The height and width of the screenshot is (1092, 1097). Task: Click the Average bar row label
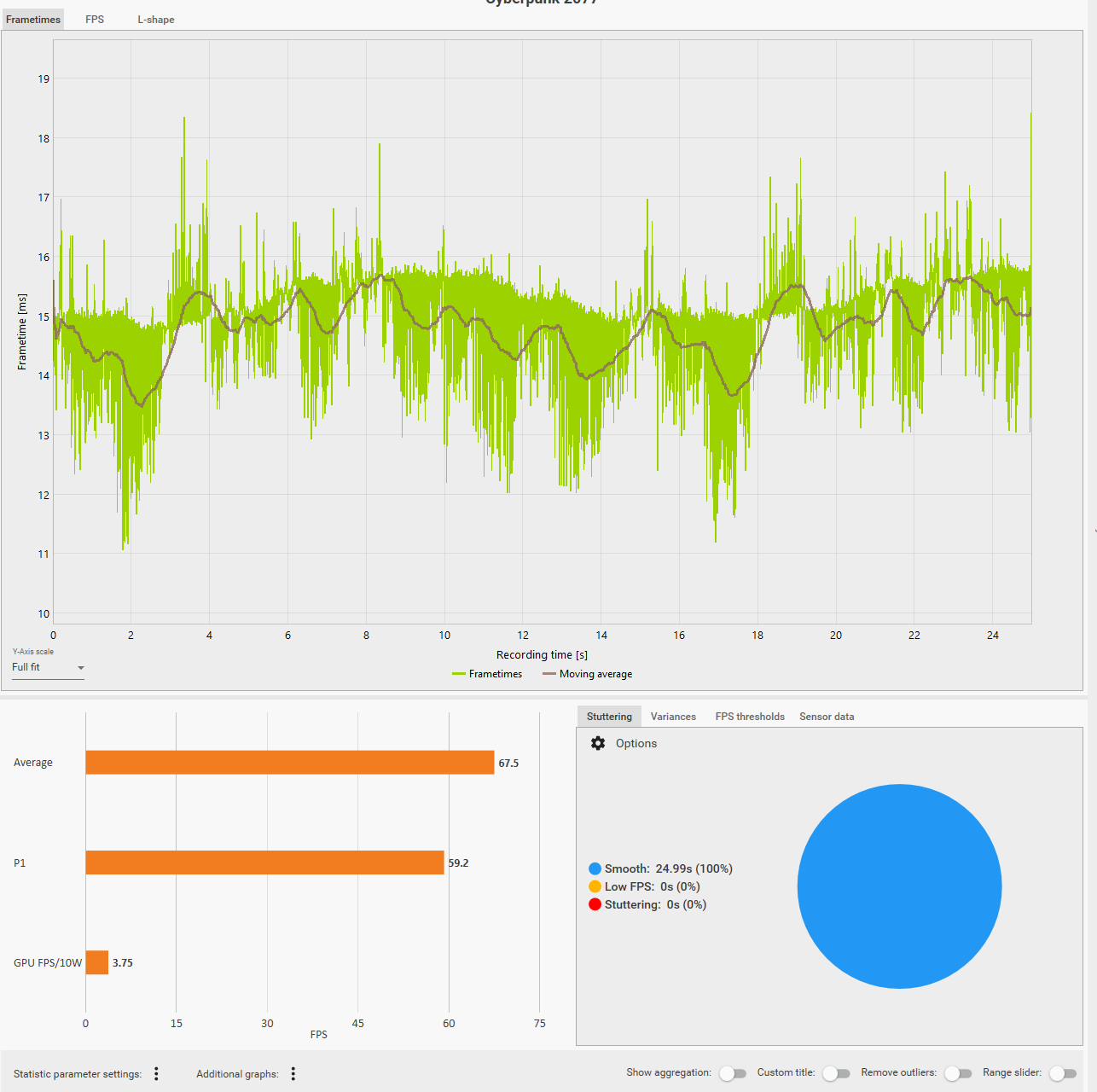[x=33, y=763]
